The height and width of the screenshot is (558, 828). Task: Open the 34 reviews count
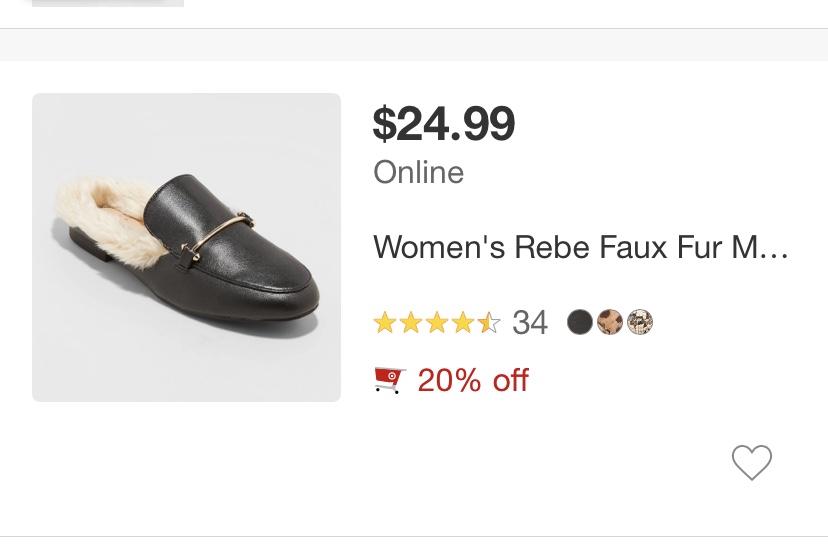click(530, 323)
